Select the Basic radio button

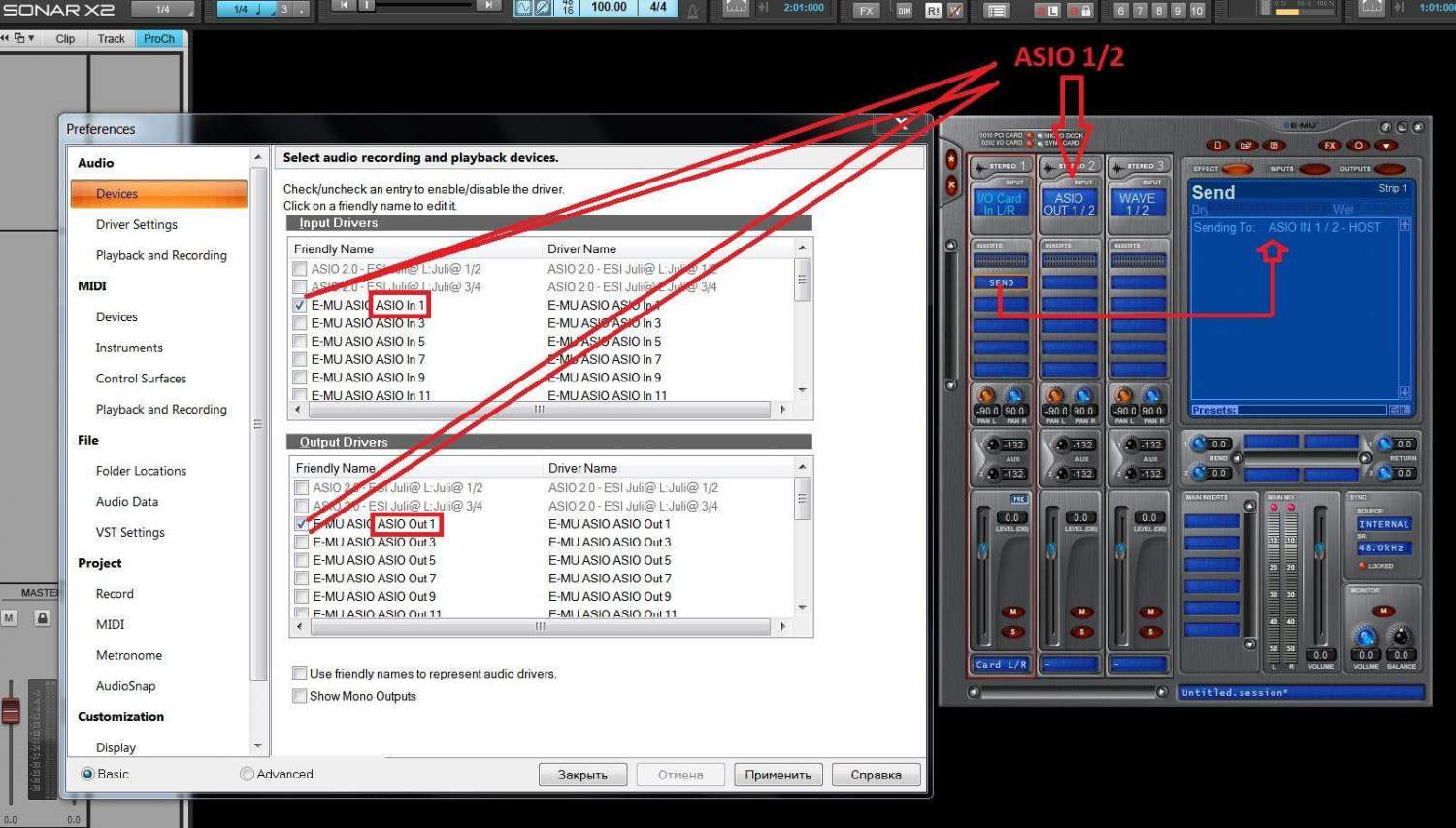click(x=87, y=774)
